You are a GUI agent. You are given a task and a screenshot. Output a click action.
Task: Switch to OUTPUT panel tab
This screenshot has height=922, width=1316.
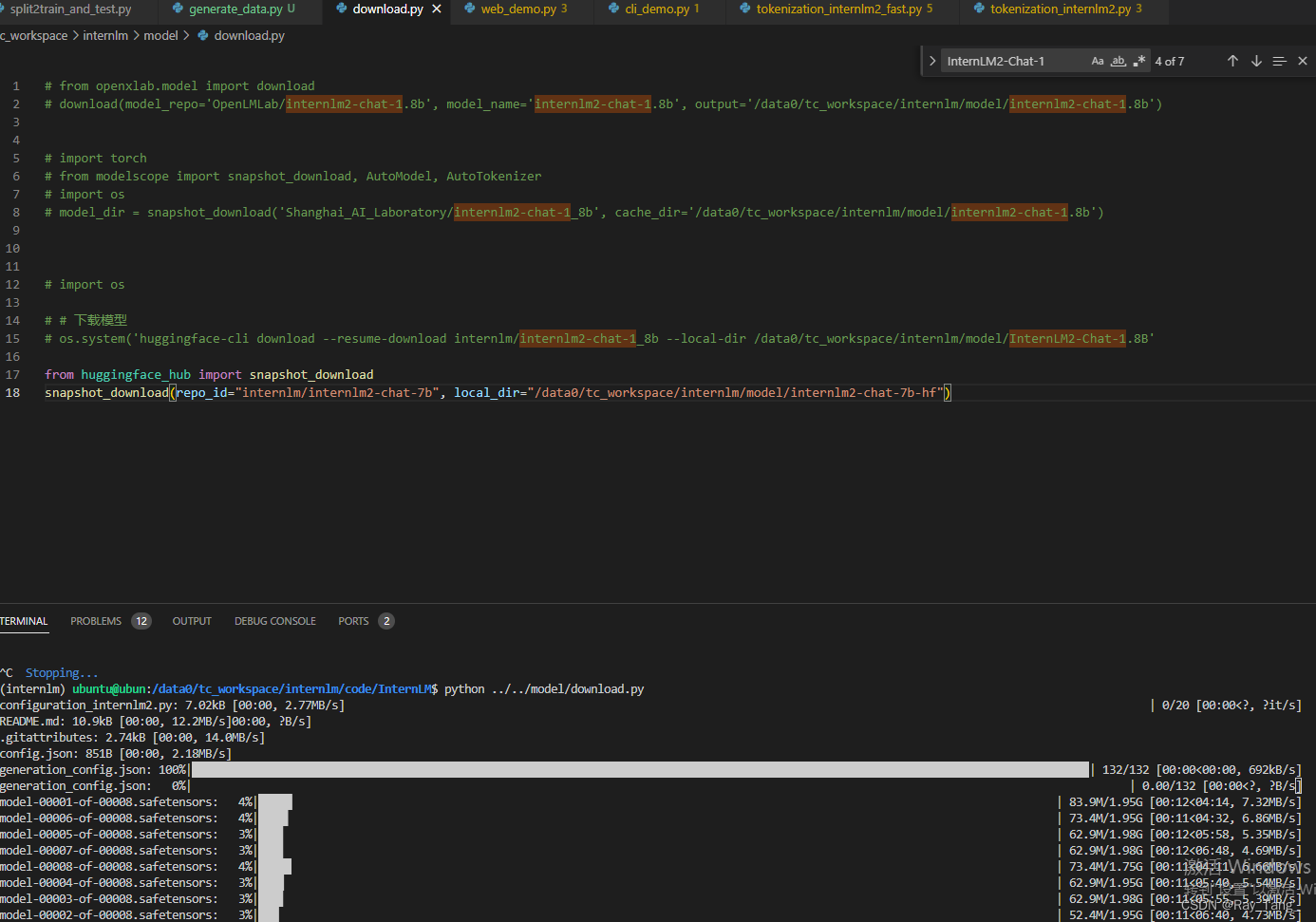(x=192, y=621)
